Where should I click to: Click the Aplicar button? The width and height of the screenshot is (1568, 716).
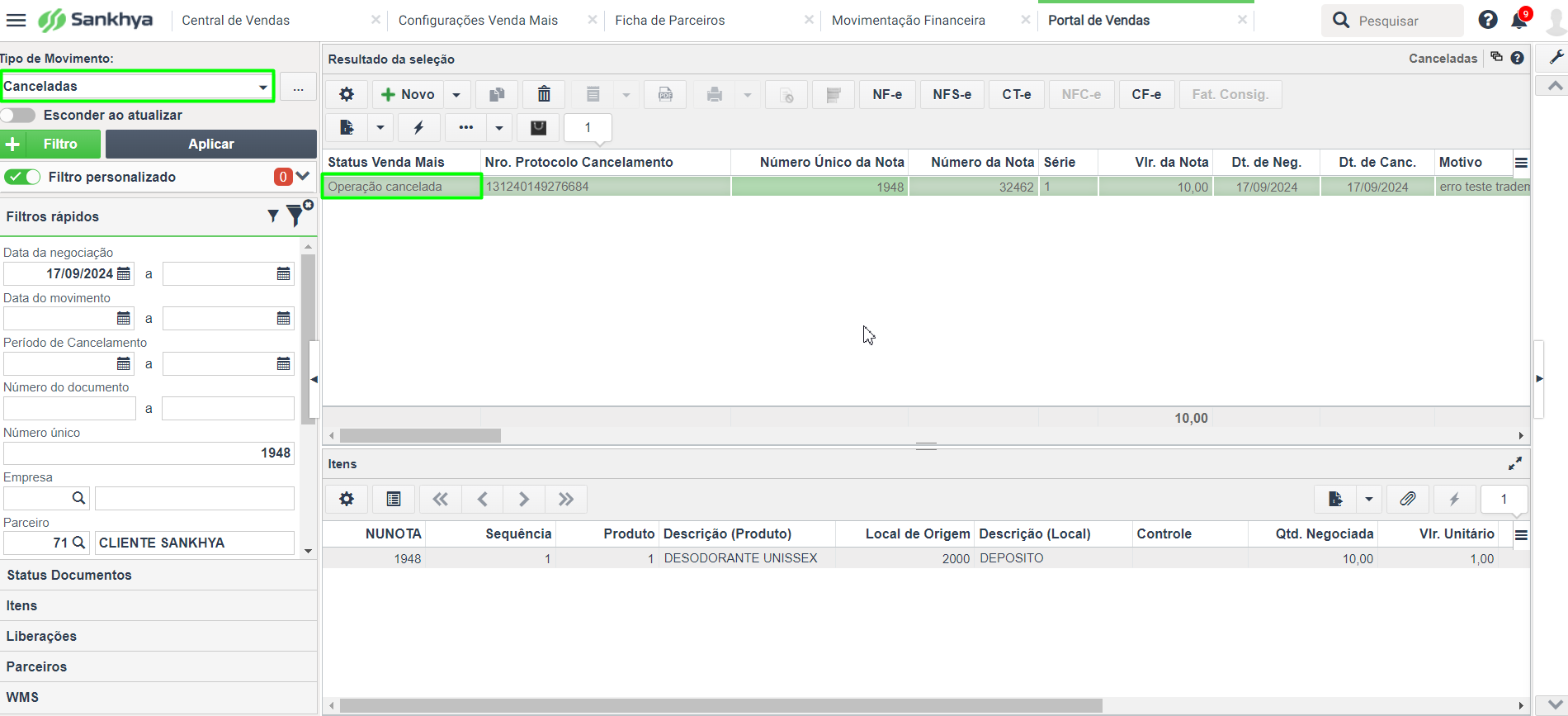click(x=211, y=144)
